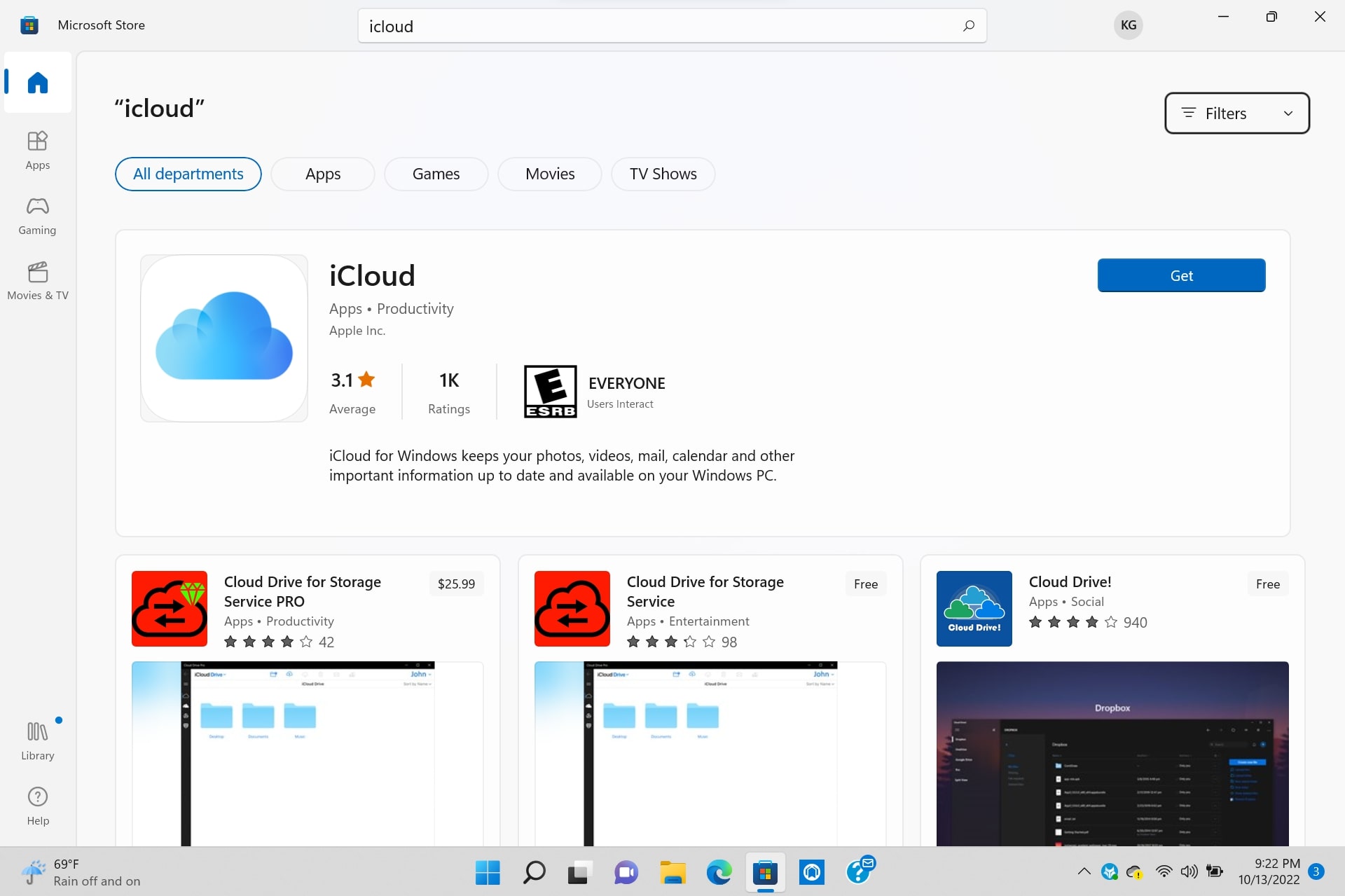Click the Apple Inc. publisher name
1345x896 pixels.
tap(357, 330)
